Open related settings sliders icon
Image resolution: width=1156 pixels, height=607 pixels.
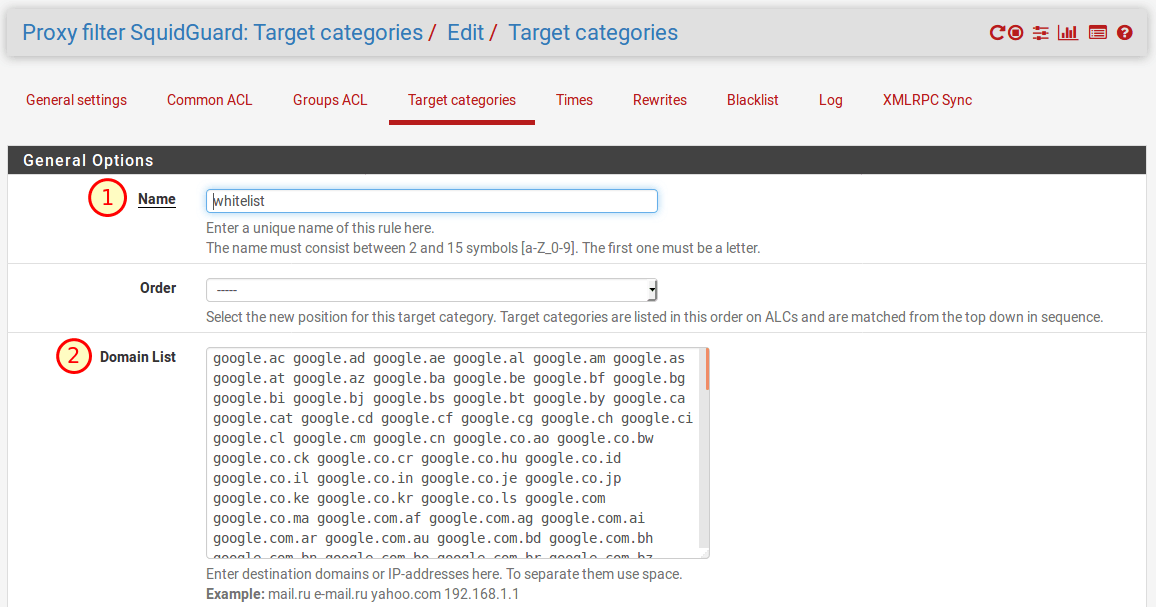tap(1041, 33)
